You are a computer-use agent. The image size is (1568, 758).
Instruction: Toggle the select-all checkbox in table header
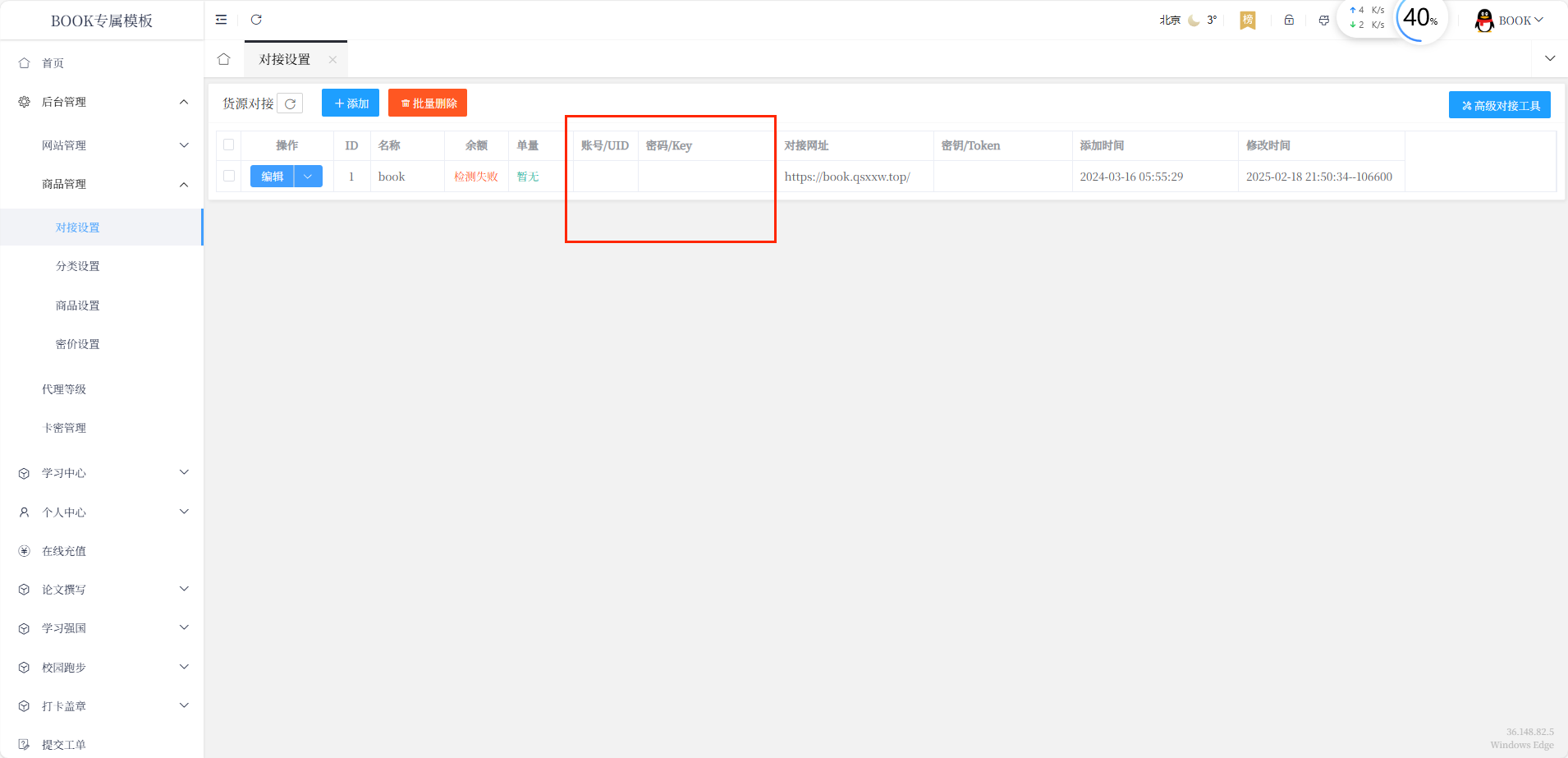(229, 145)
